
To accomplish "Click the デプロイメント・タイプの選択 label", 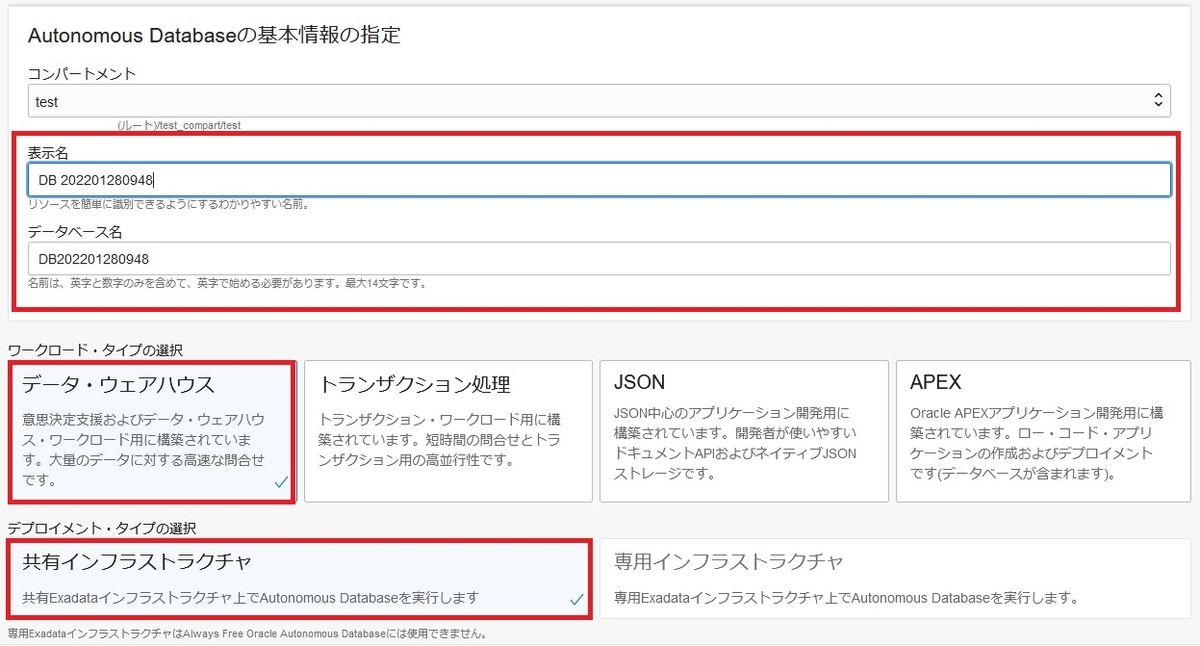I will tap(100, 530).
